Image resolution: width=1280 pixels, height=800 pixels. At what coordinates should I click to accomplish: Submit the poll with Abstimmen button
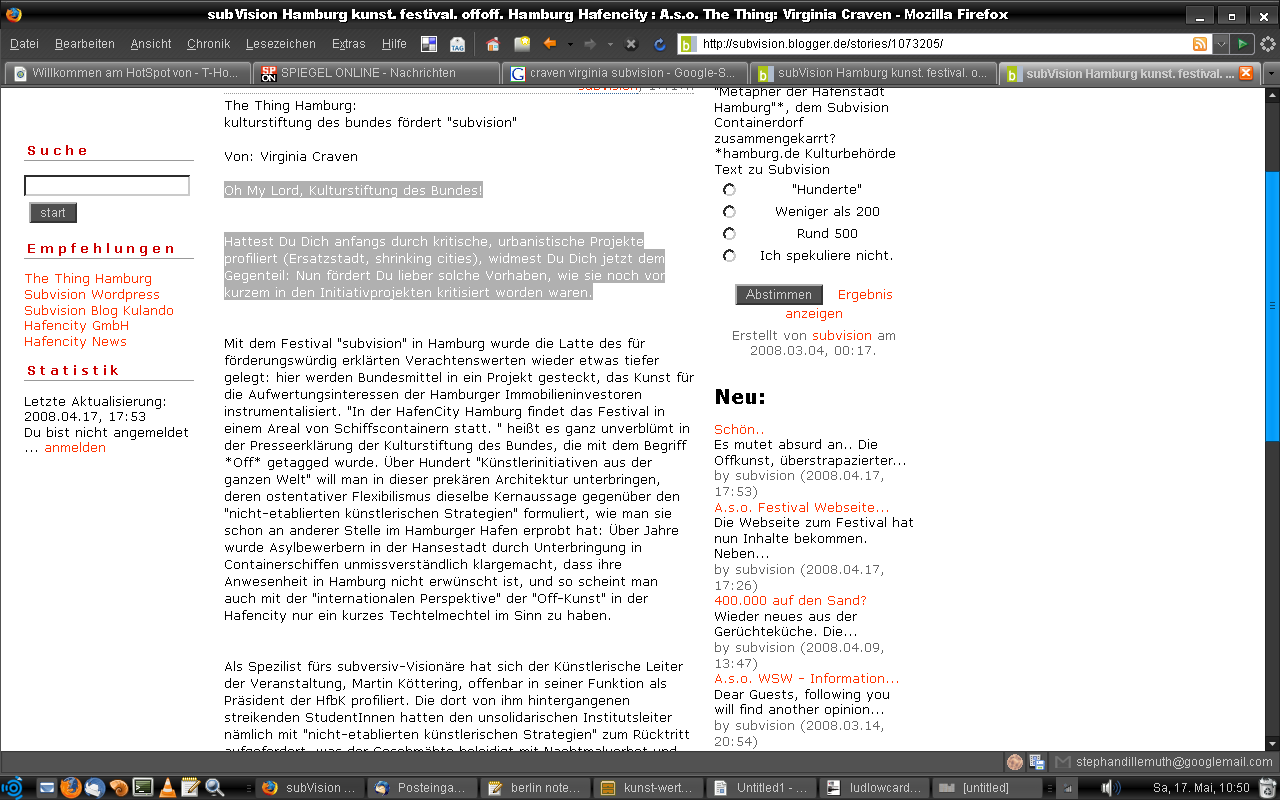[x=779, y=295]
